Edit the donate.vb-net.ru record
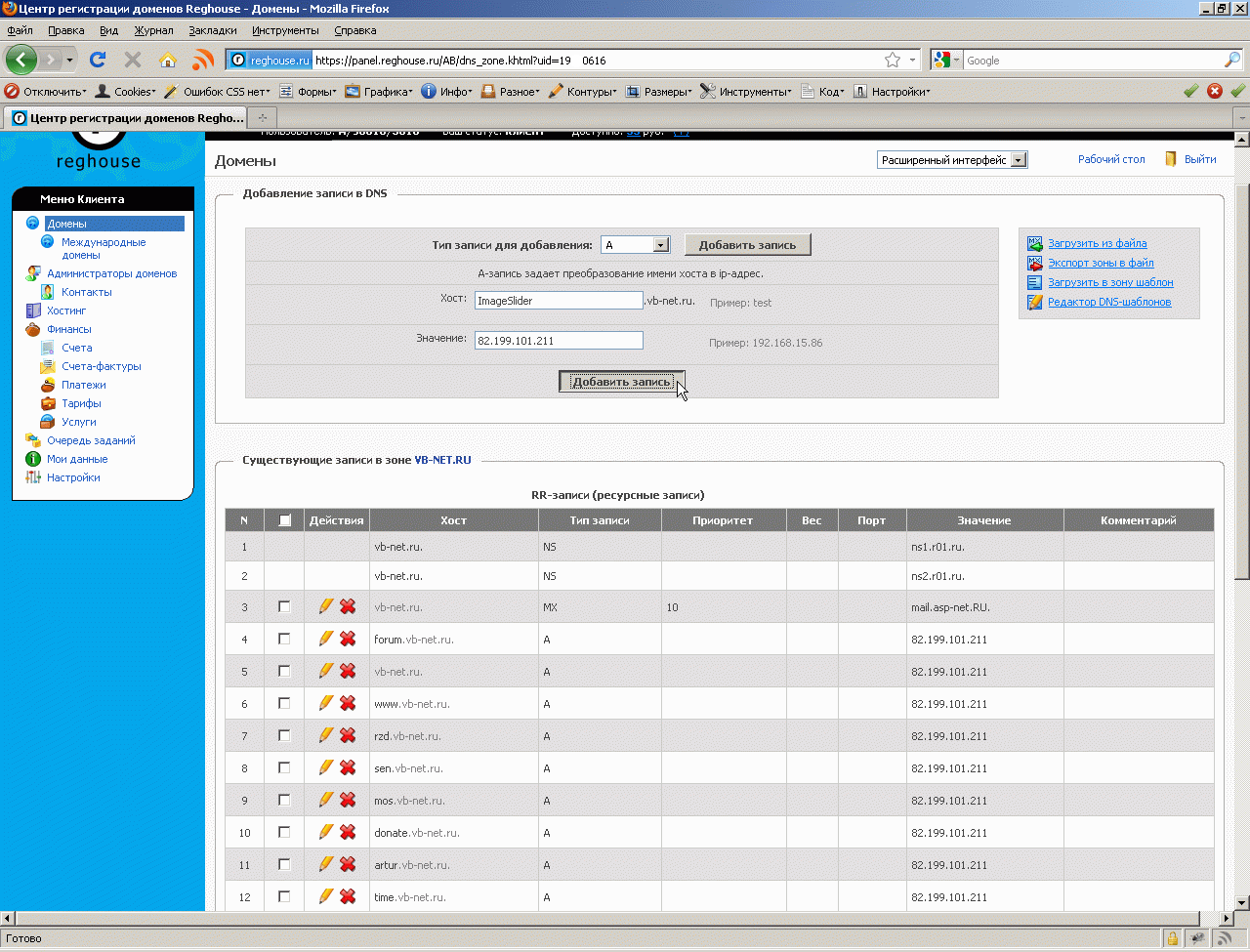The height and width of the screenshot is (952, 1250). click(326, 832)
